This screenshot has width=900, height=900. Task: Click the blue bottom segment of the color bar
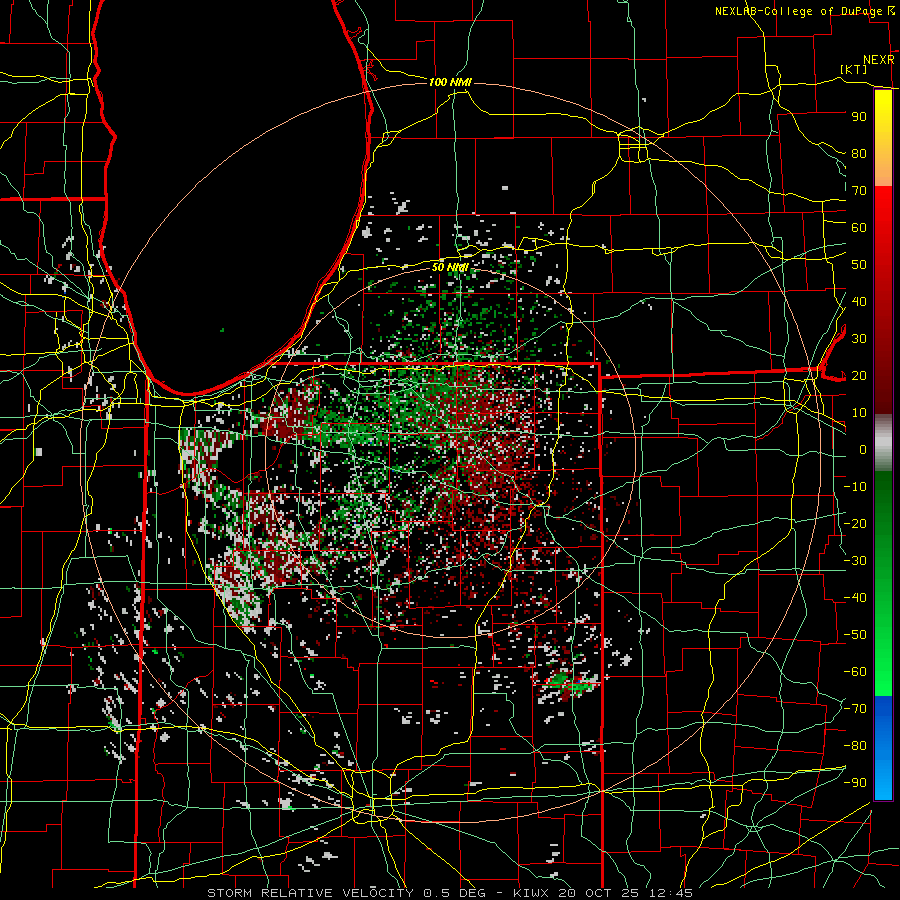883,748
